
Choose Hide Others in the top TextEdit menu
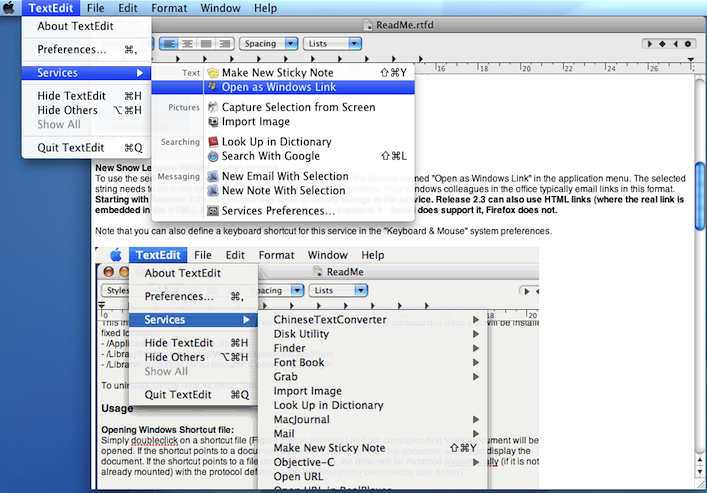pyautogui.click(x=86, y=110)
